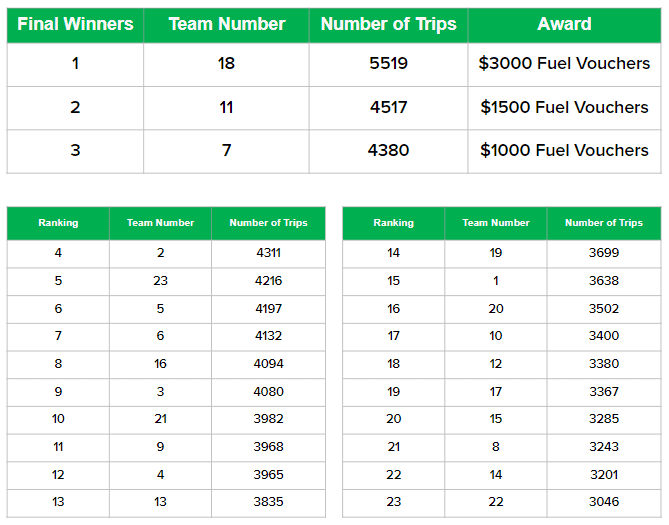Image resolution: width=669 pixels, height=525 pixels.
Task: Select trips value 3046 in last row
Action: click(x=604, y=502)
